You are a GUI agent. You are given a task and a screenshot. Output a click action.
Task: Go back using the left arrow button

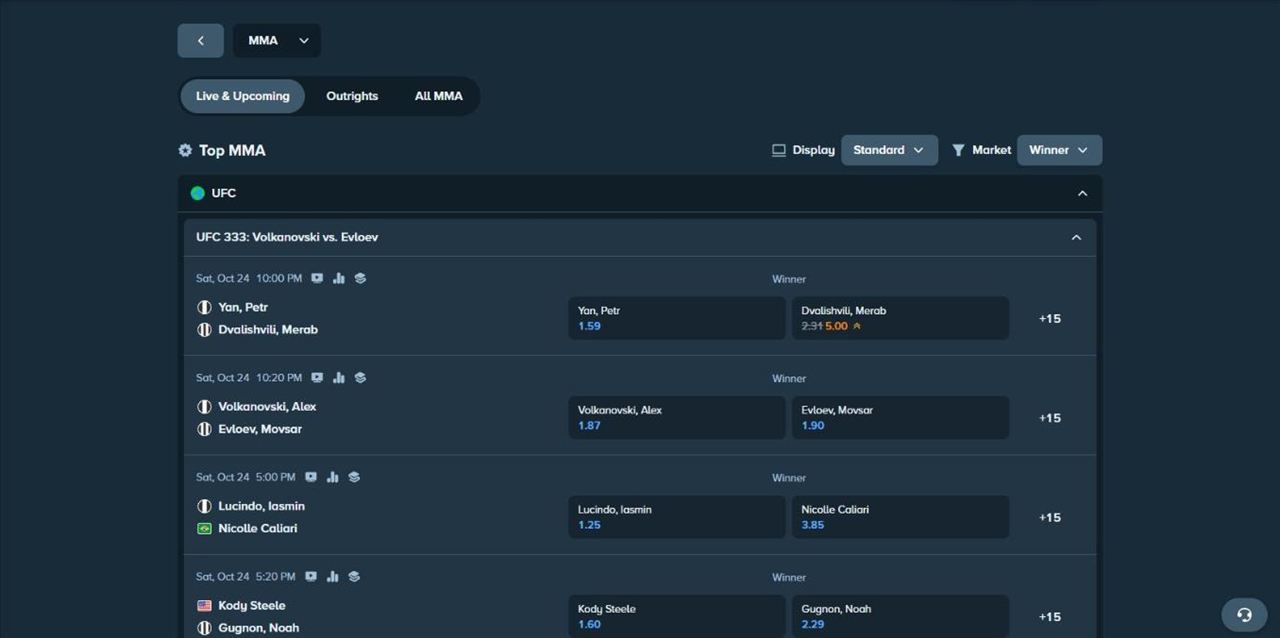[x=200, y=41]
